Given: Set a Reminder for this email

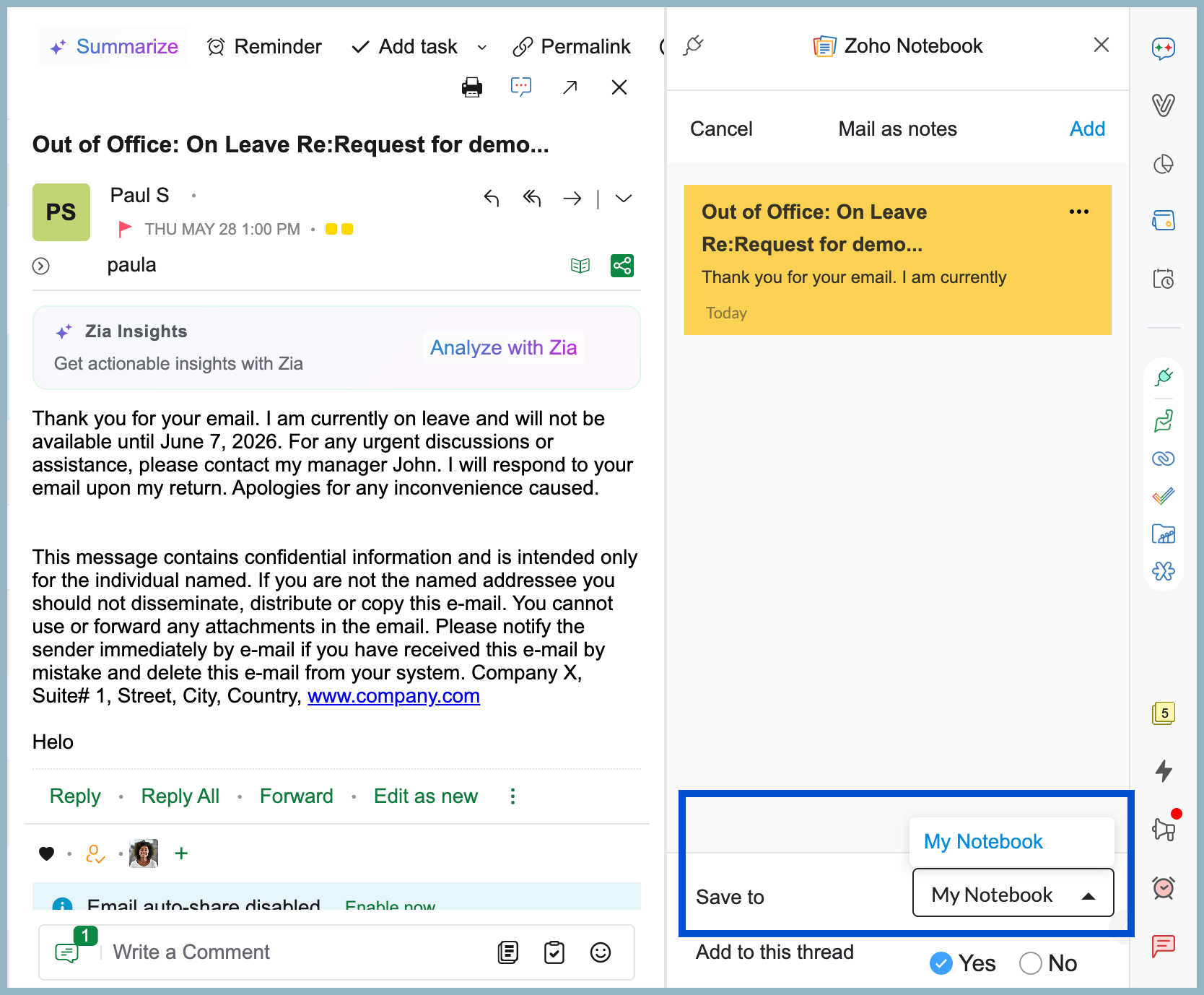Looking at the screenshot, I should pyautogui.click(x=264, y=47).
